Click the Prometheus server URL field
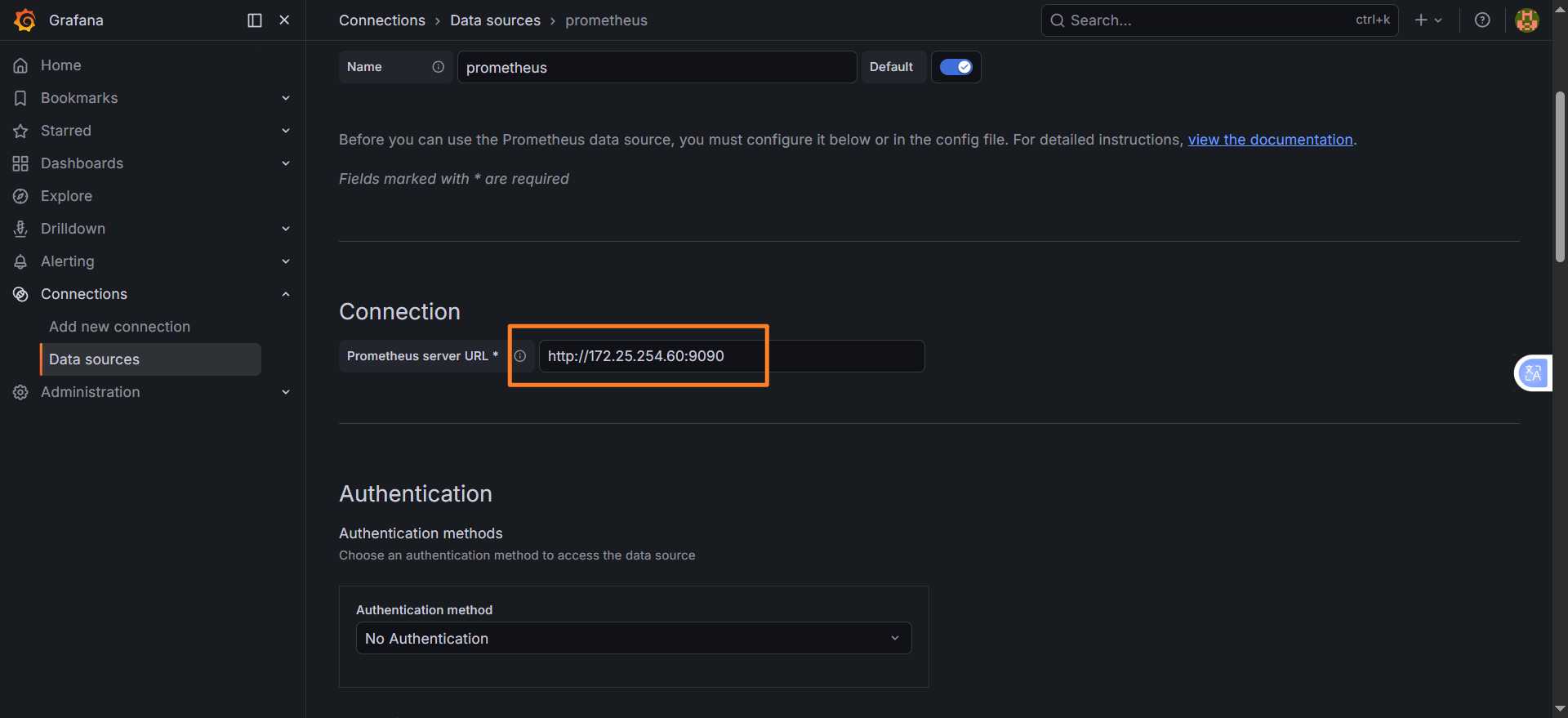Viewport: 1568px width, 718px height. [732, 356]
